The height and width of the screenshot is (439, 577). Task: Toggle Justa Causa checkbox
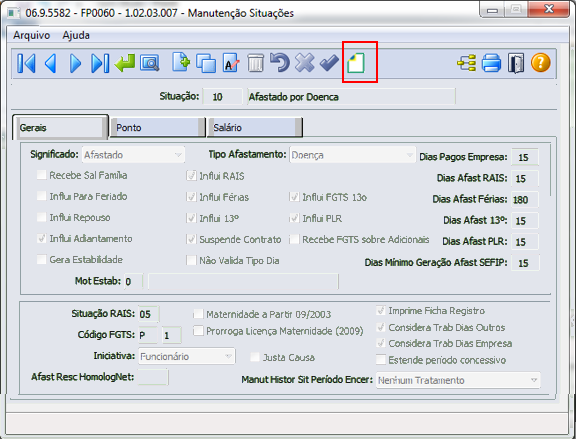[255, 357]
